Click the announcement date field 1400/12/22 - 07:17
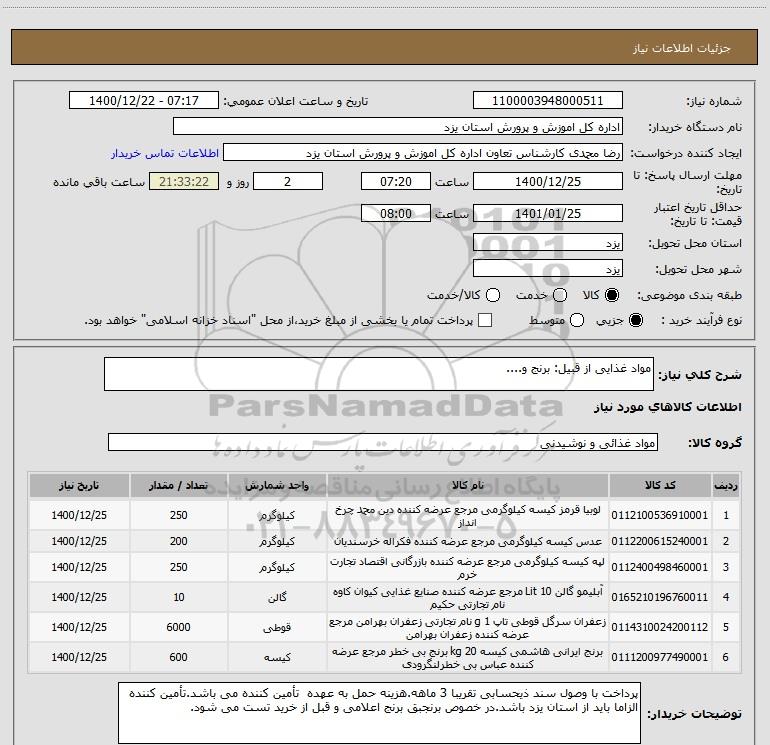770x745 pixels. [144, 100]
